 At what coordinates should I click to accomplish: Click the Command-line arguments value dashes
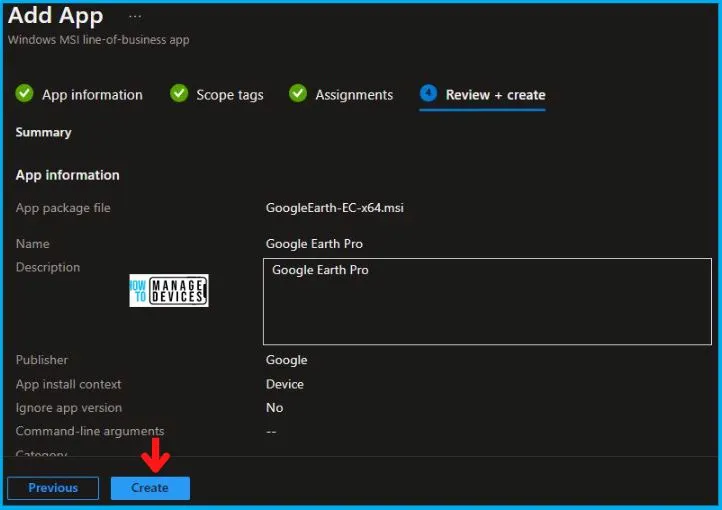(271, 432)
